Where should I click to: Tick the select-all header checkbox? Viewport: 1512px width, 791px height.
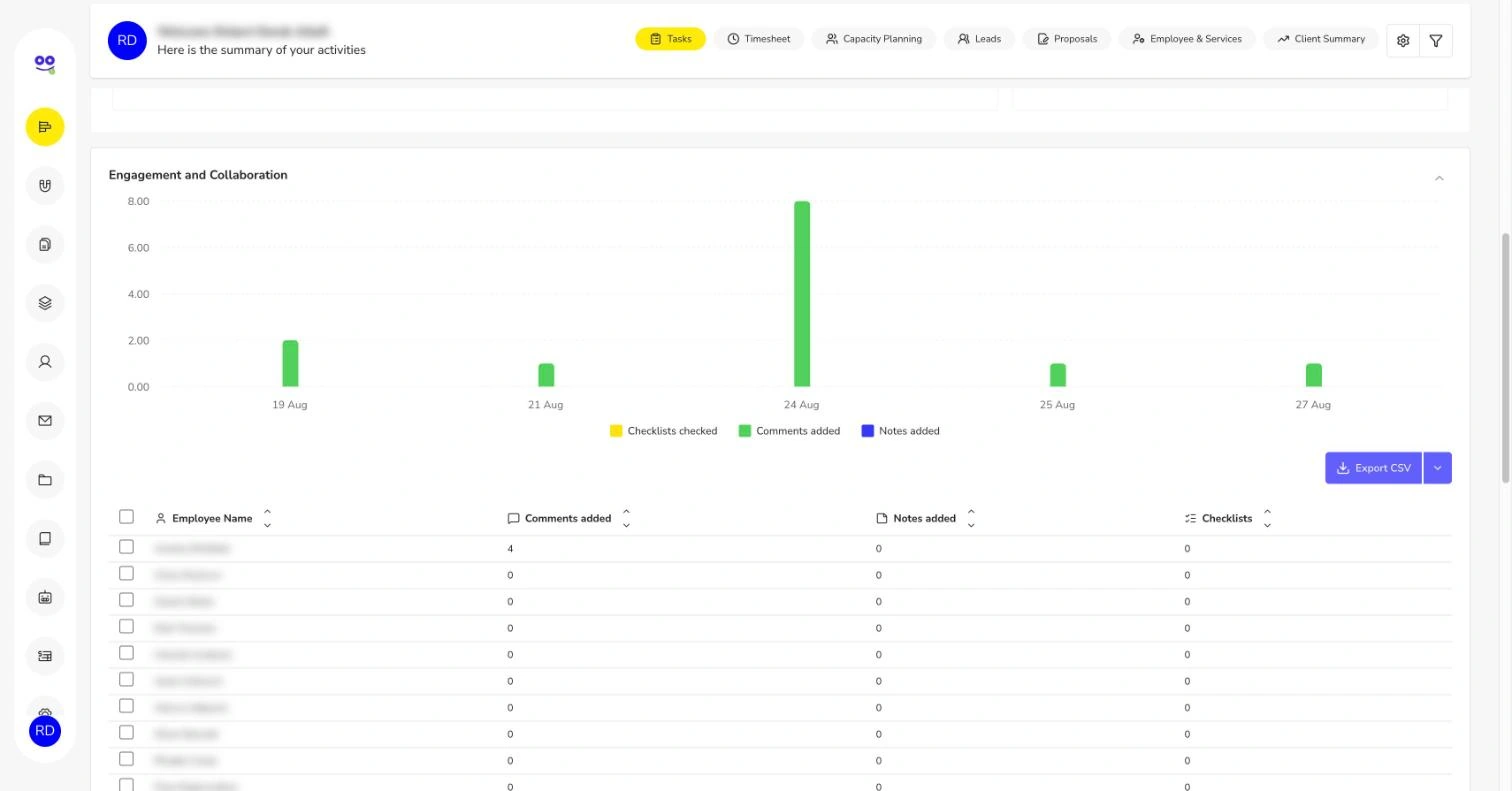click(126, 517)
